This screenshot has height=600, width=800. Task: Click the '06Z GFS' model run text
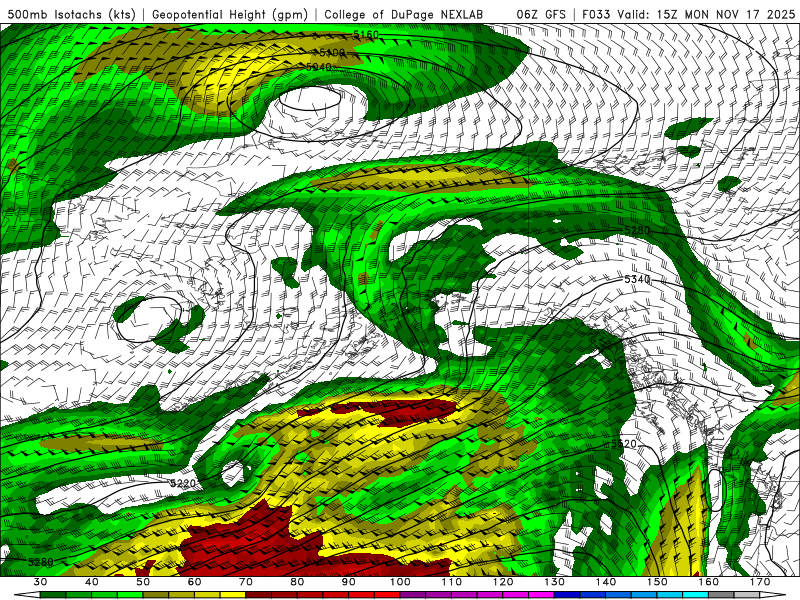tap(541, 14)
